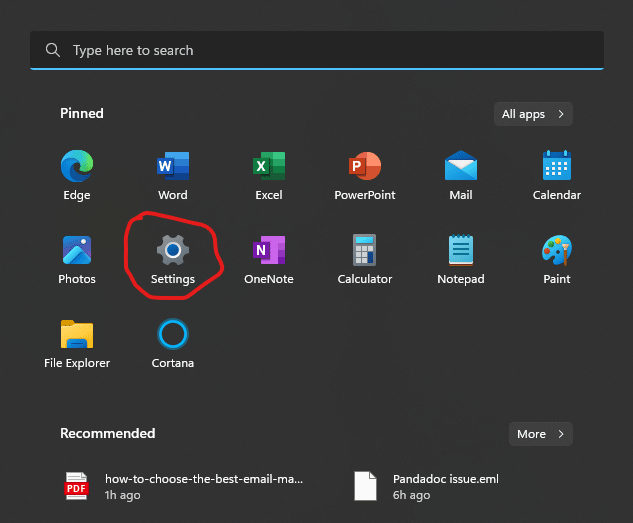Click the magnifier search icon
The width and height of the screenshot is (633, 523).
[52, 50]
